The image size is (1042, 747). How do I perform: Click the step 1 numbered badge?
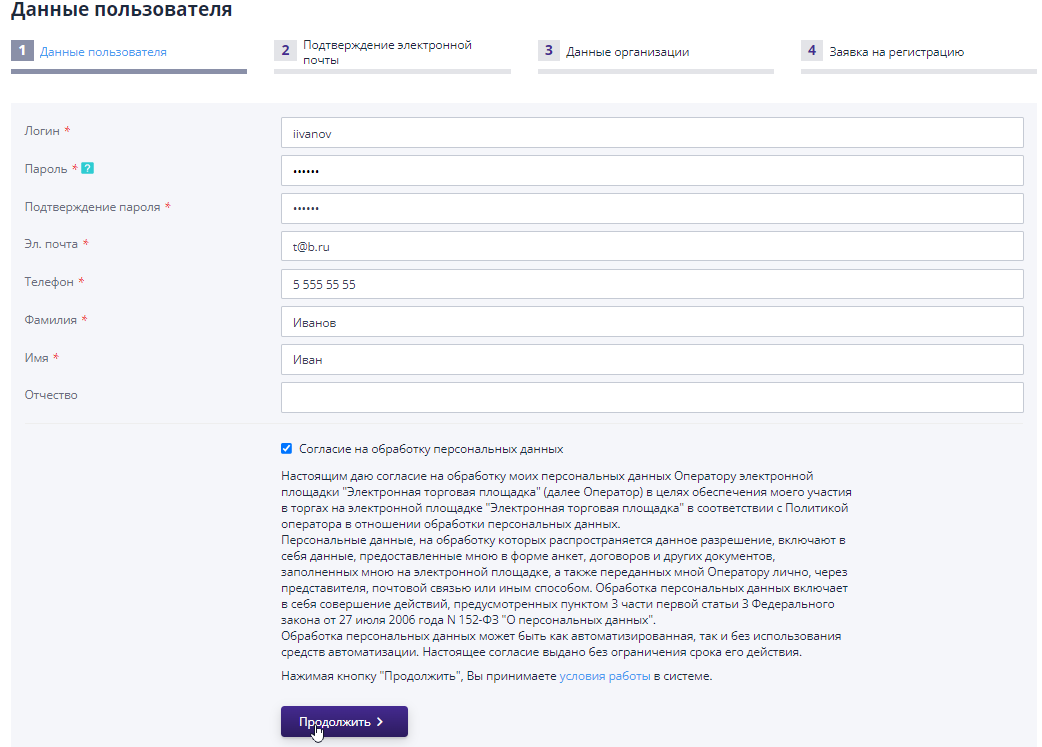pyautogui.click(x=22, y=49)
